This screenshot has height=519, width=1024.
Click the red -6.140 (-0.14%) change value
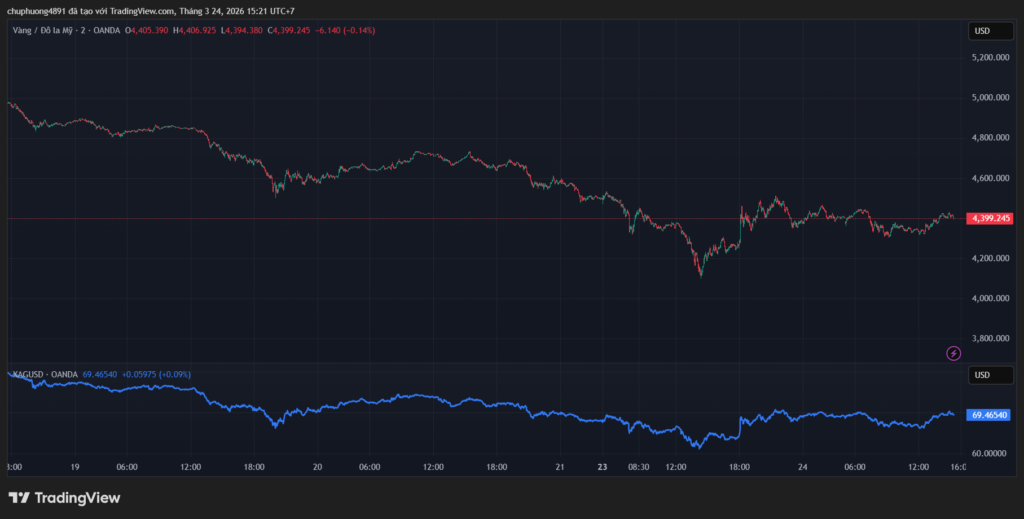(343, 30)
